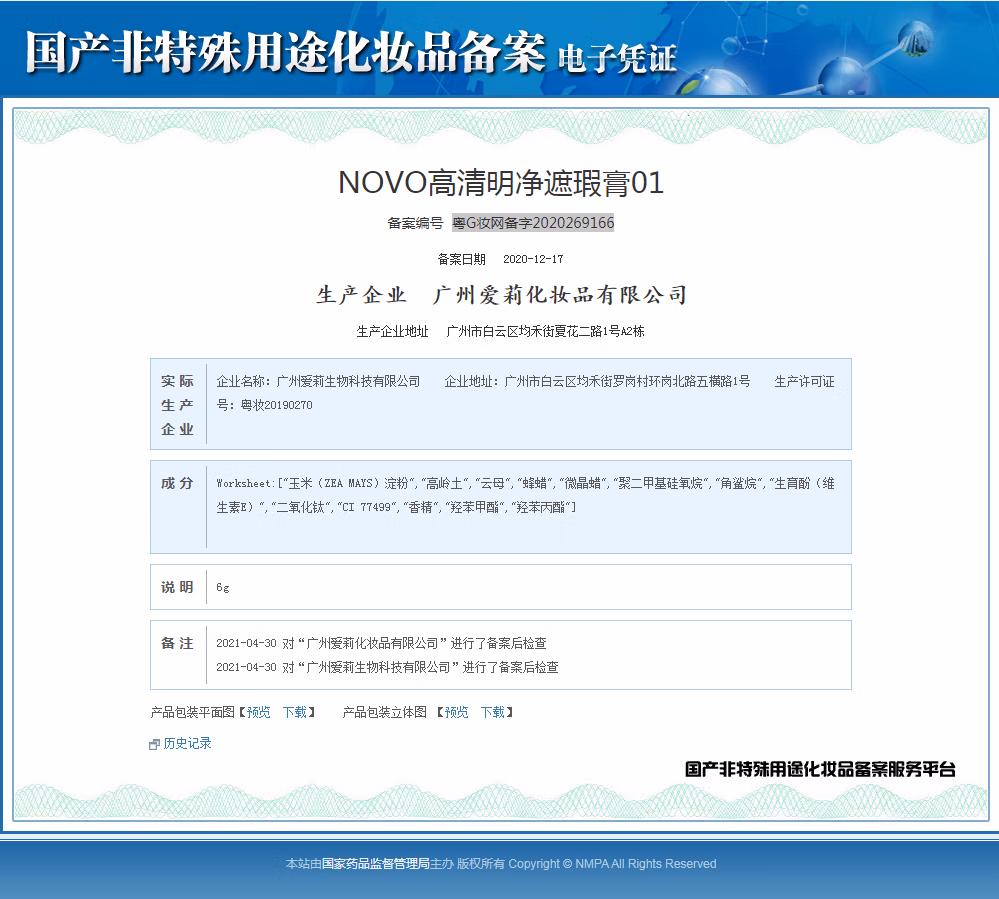This screenshot has height=899, width=999.
Task: Select the filing number 粤G妆网备字2020269166
Action: (x=533, y=223)
